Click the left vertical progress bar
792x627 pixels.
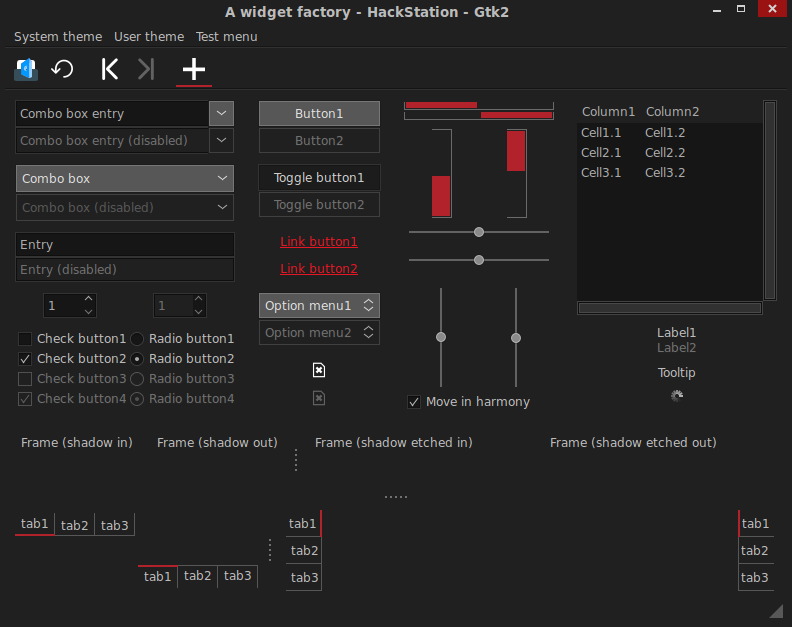point(441,173)
